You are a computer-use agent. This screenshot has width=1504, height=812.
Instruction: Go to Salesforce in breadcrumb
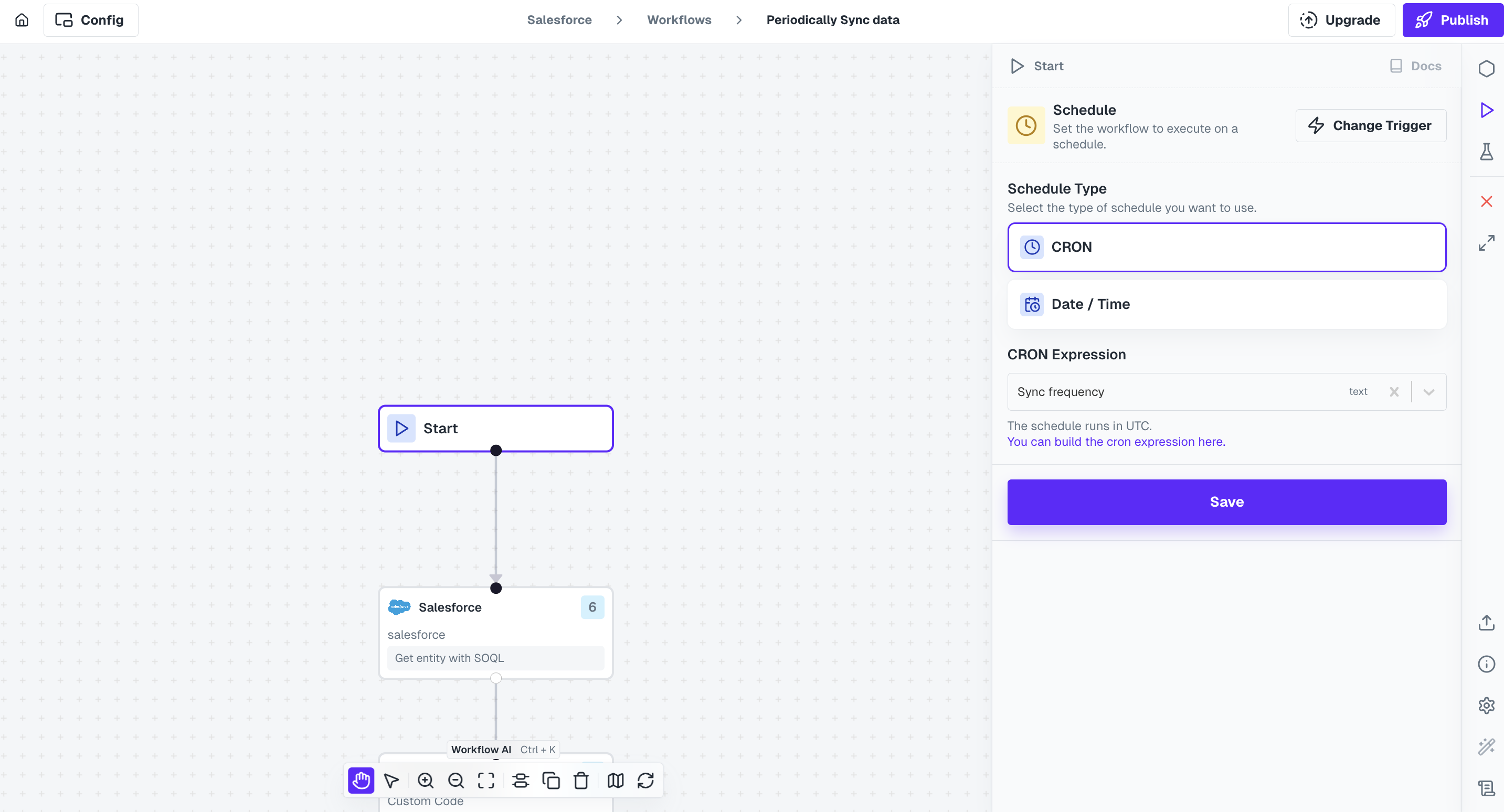tap(559, 20)
